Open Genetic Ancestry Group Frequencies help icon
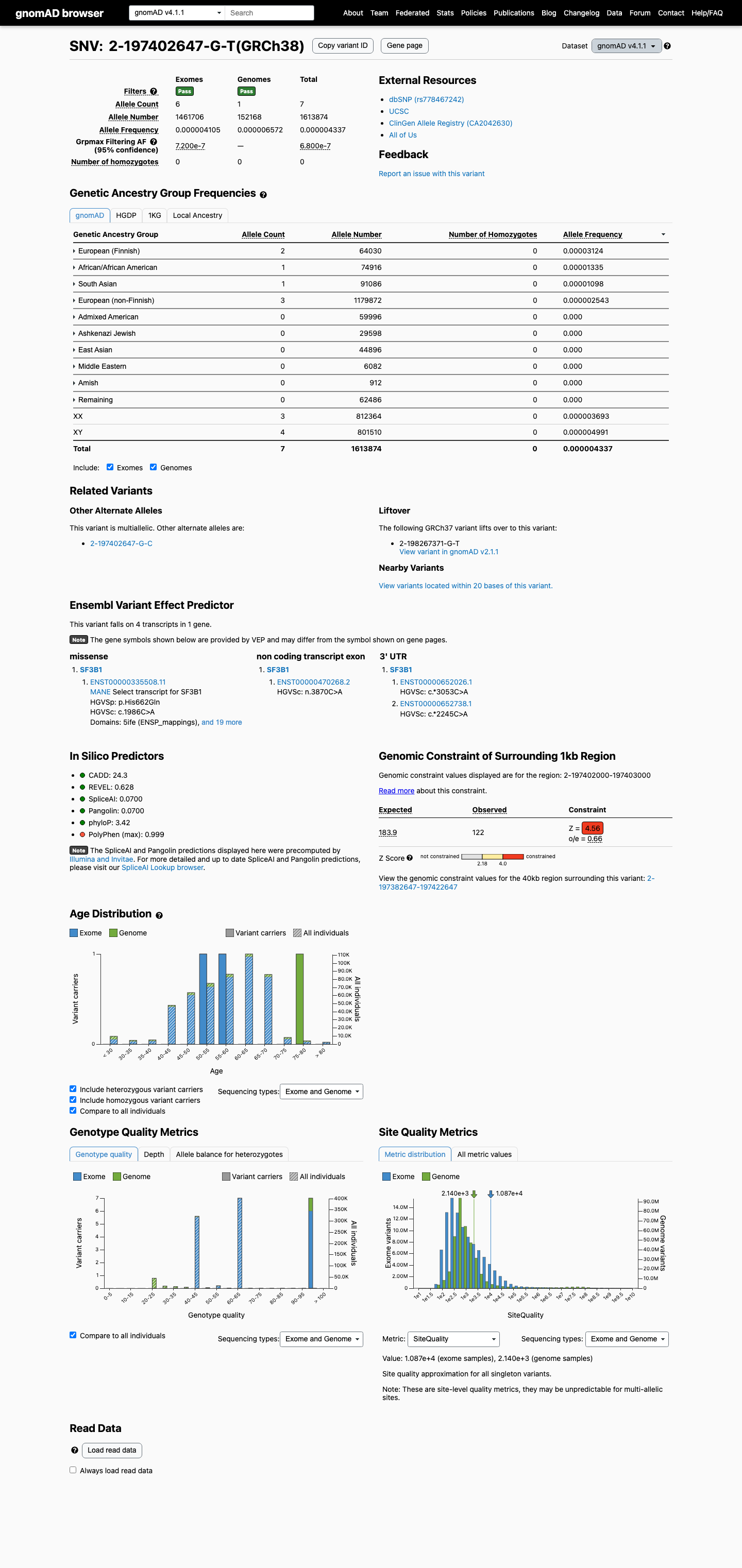Screen dimensions: 742x1568 (263, 195)
